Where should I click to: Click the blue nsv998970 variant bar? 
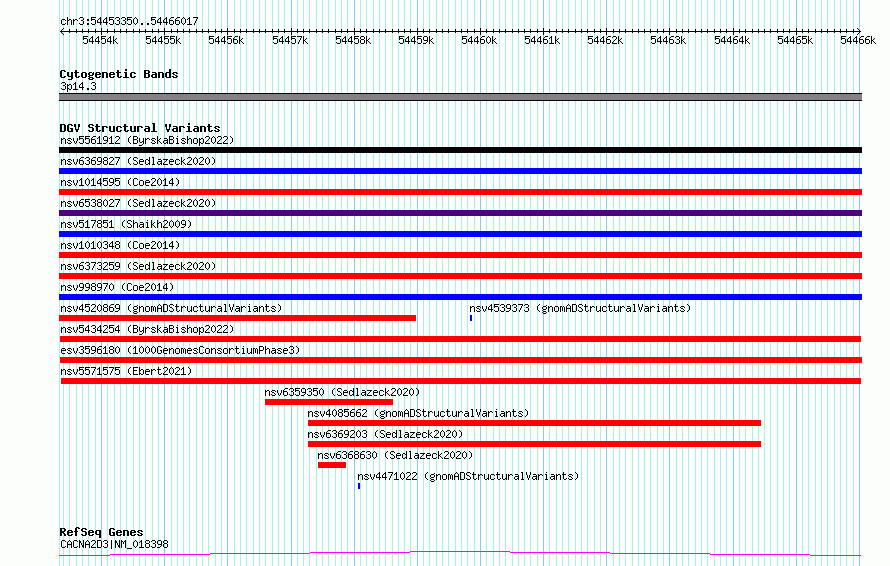[460, 297]
